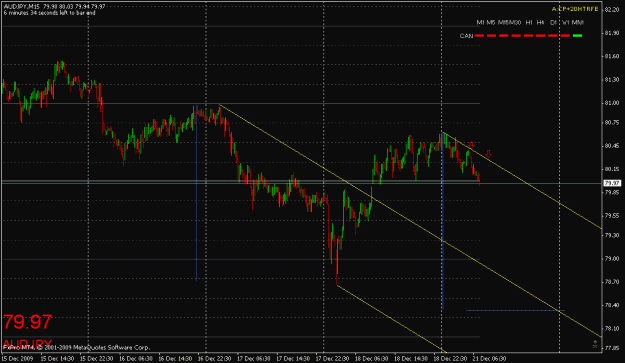This screenshot has width=625, height=363.
Task: Click the 81.00 price scale value
Action: 612,103
